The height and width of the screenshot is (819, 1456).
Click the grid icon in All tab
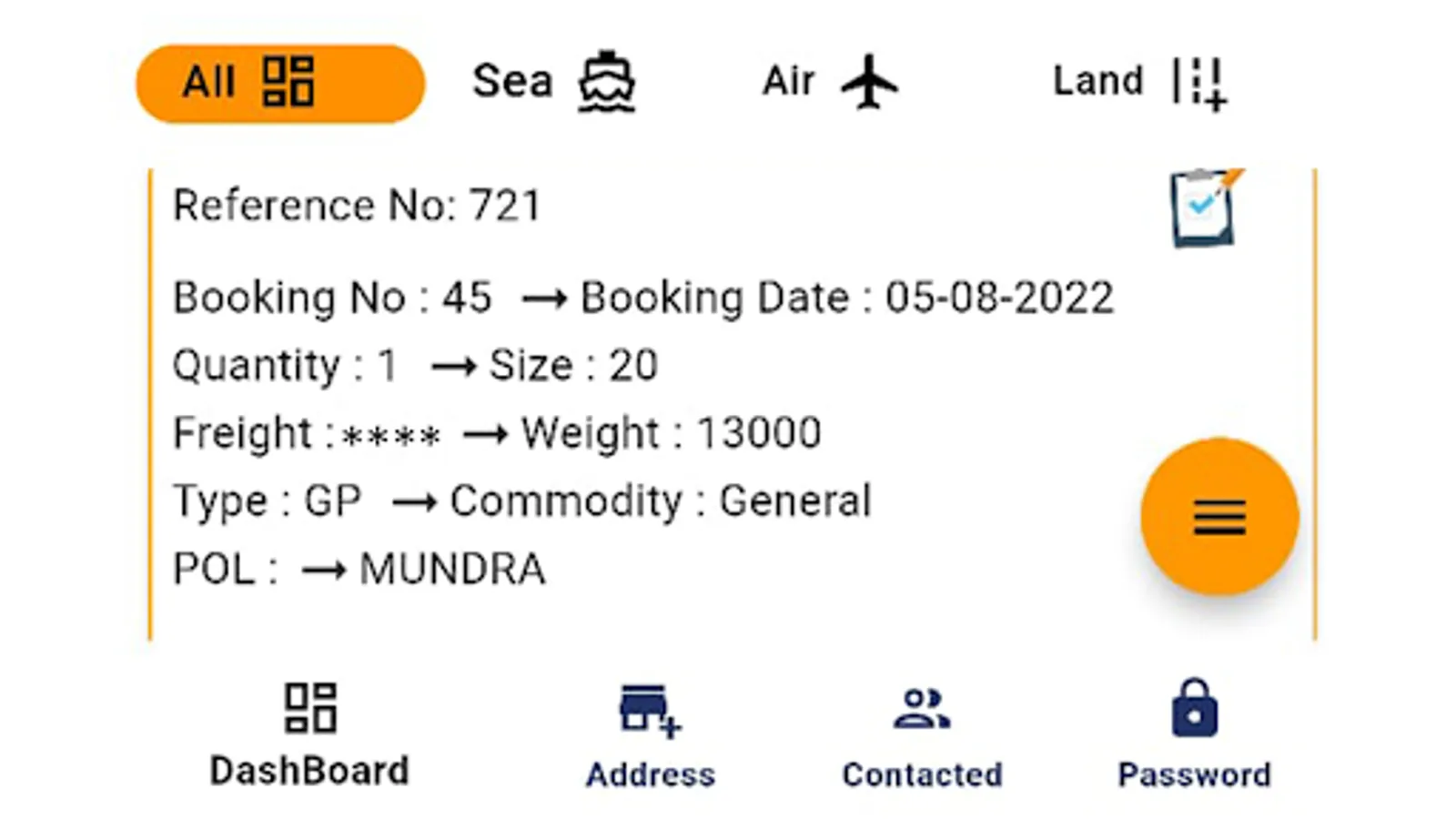288,82
